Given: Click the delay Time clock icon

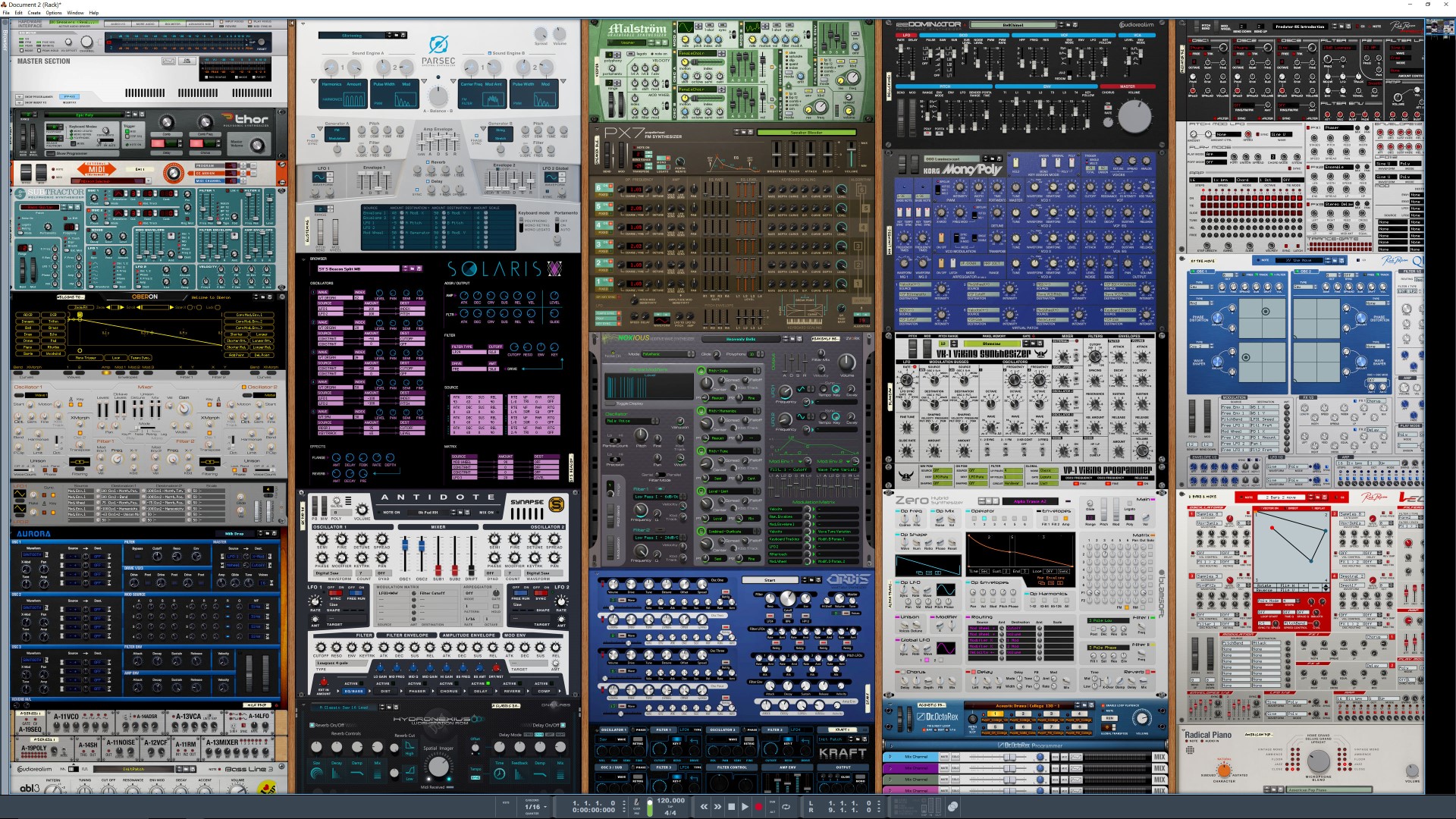Looking at the screenshot, I should click(x=500, y=773).
